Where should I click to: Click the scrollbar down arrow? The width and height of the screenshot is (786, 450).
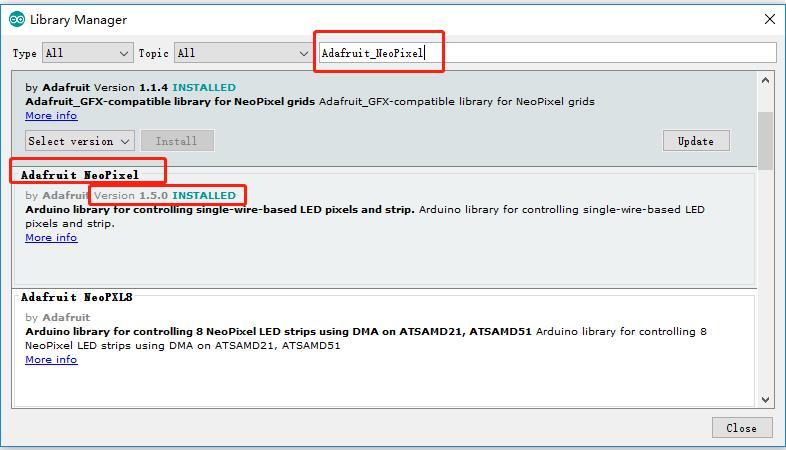765,399
